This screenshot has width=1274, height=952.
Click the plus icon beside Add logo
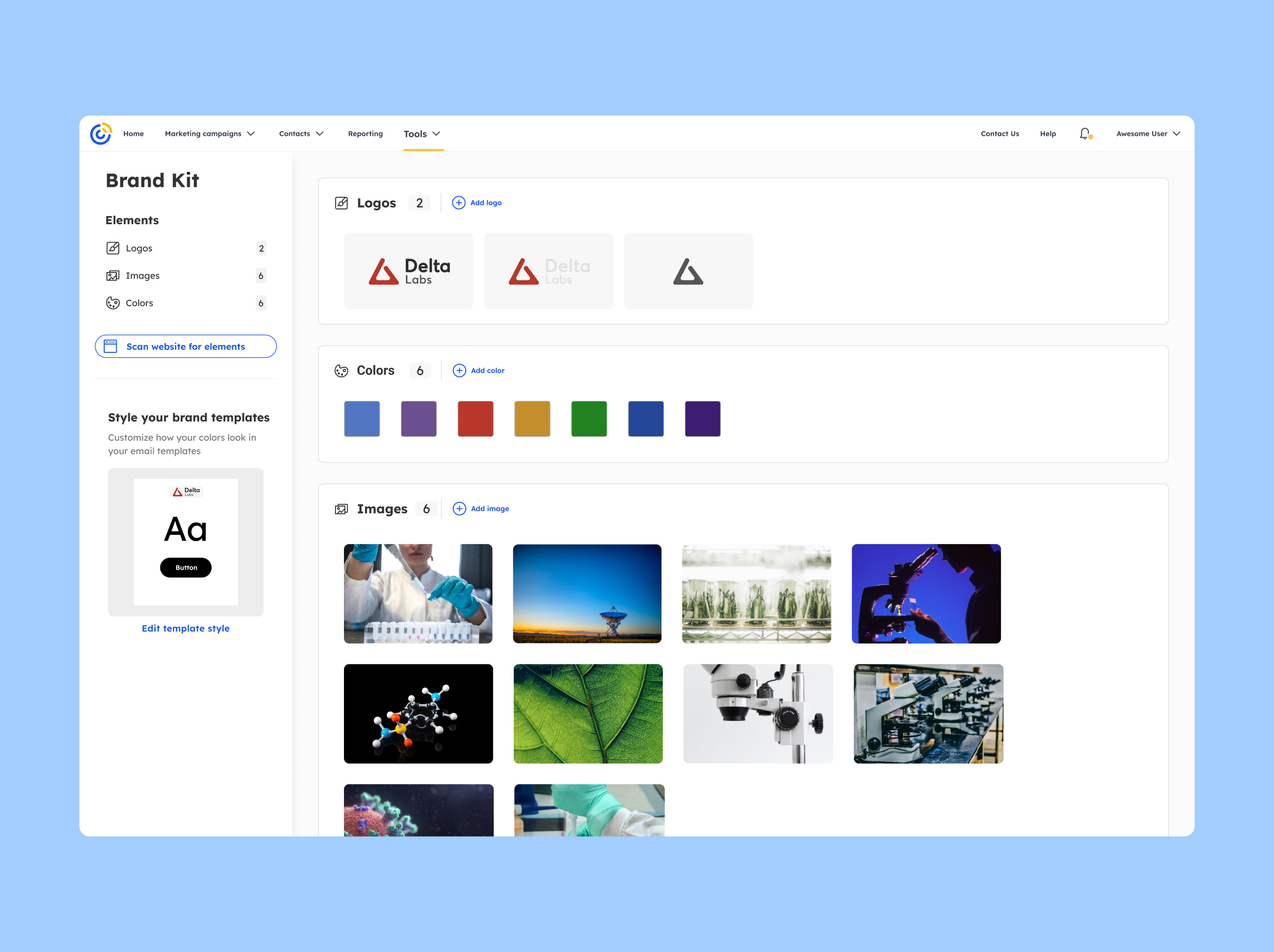pos(458,203)
